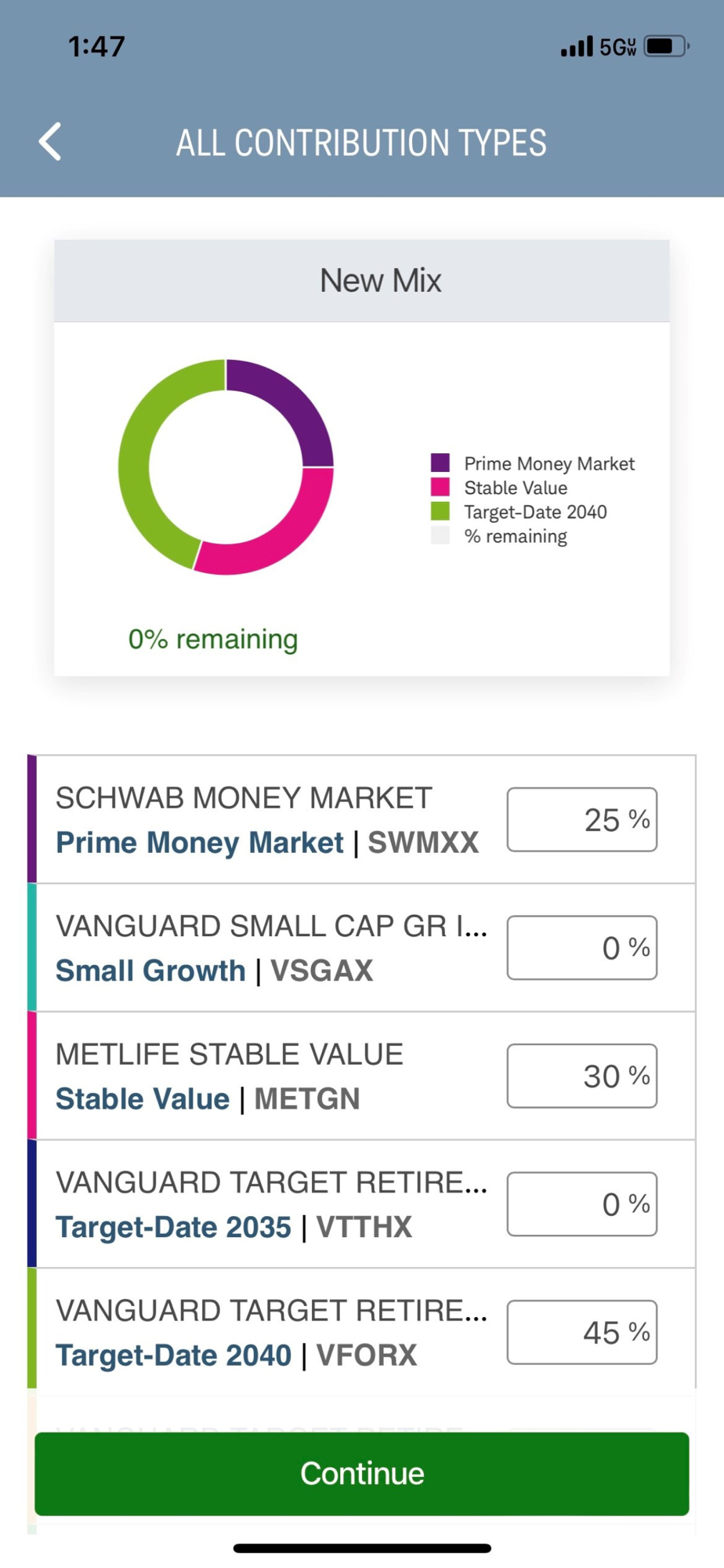Viewport: 724px width, 1568px height.
Task: Open the Target-Date 2035 fund link
Action: point(173,1227)
